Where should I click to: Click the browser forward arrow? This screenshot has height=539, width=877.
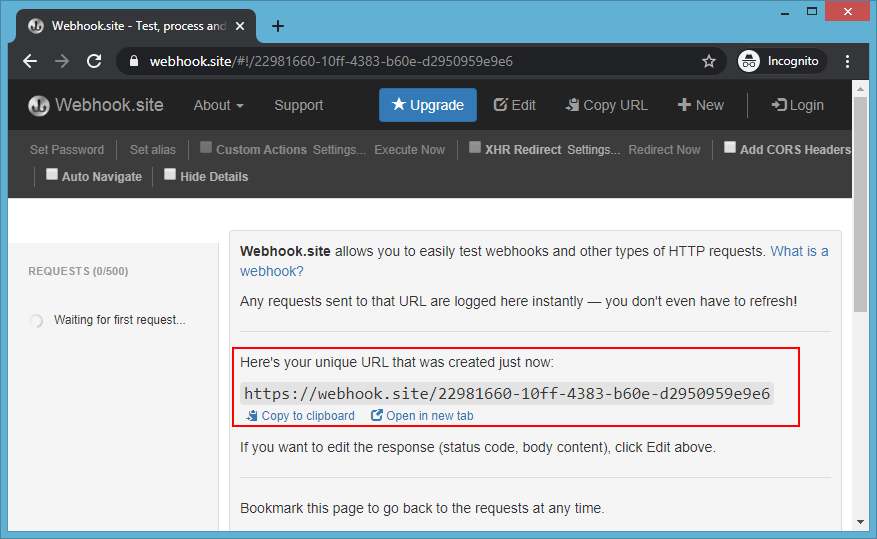coord(62,61)
